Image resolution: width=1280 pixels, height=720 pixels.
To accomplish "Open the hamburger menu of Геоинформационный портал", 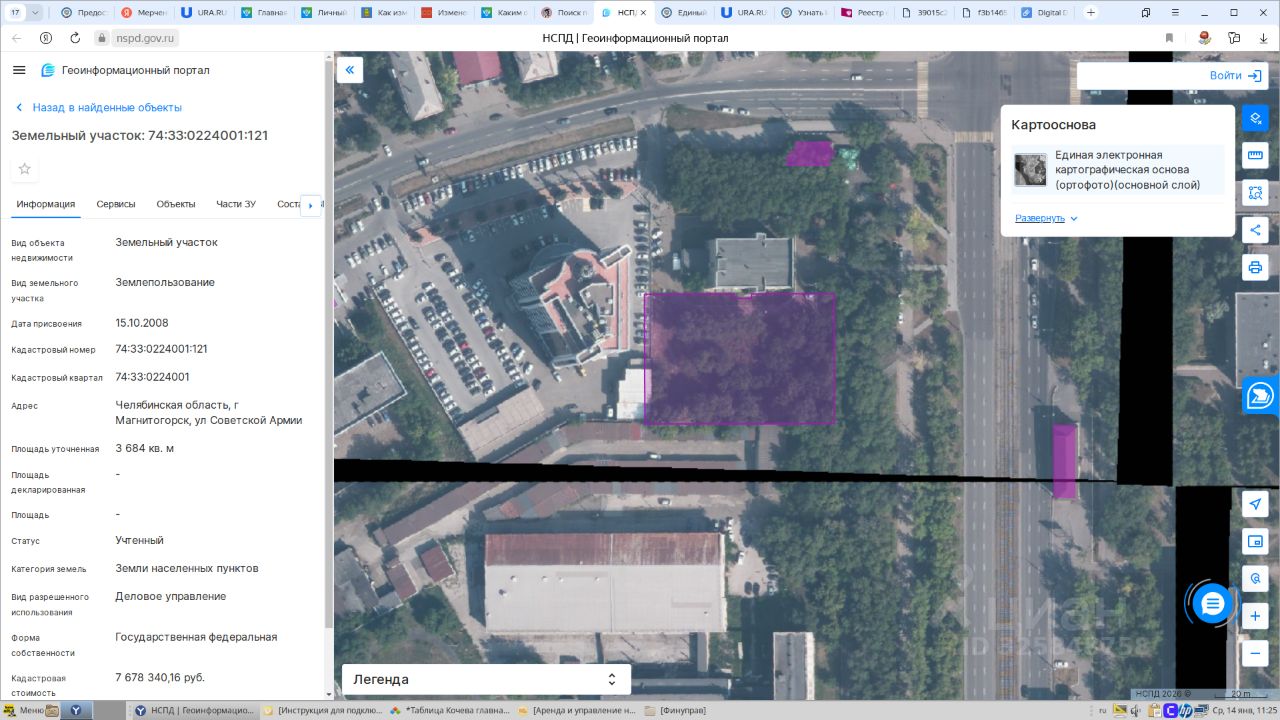I will pos(19,70).
